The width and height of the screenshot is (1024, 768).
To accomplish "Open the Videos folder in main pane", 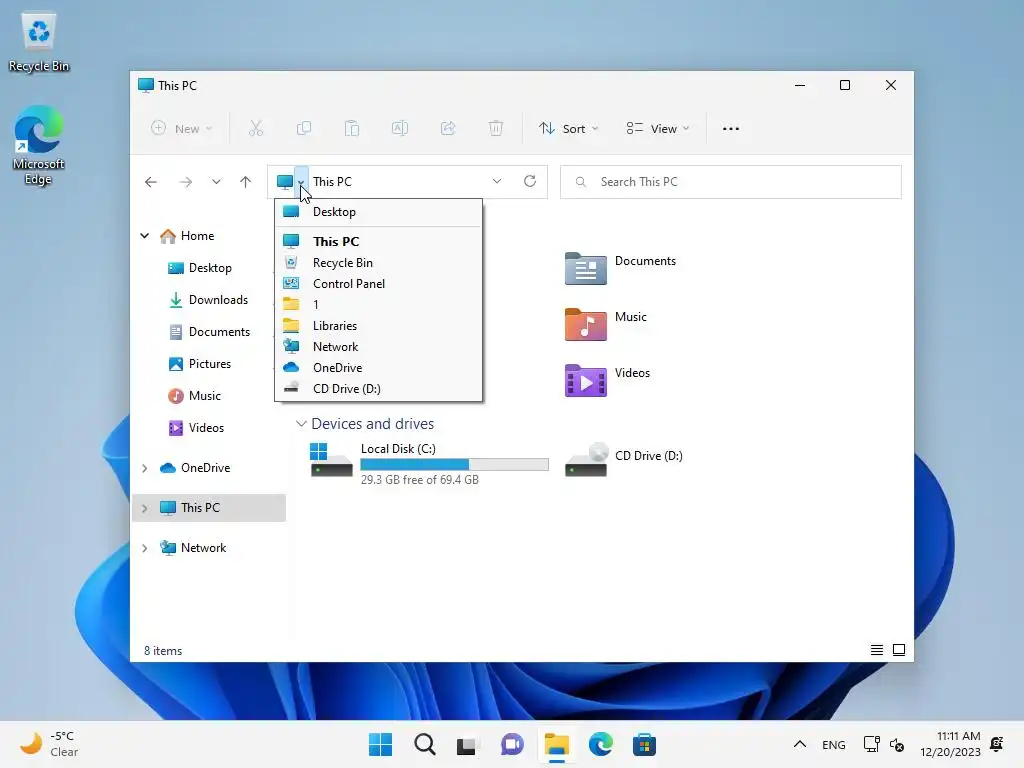I will (x=585, y=380).
